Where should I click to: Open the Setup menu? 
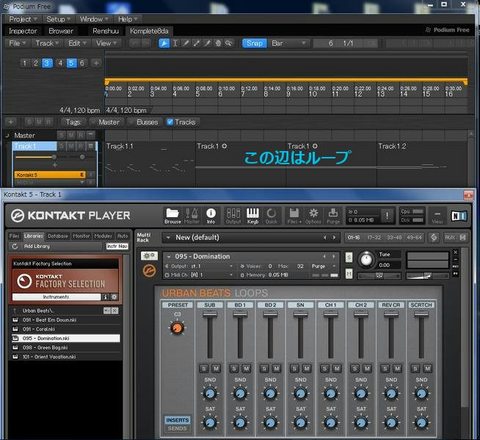(x=58, y=19)
